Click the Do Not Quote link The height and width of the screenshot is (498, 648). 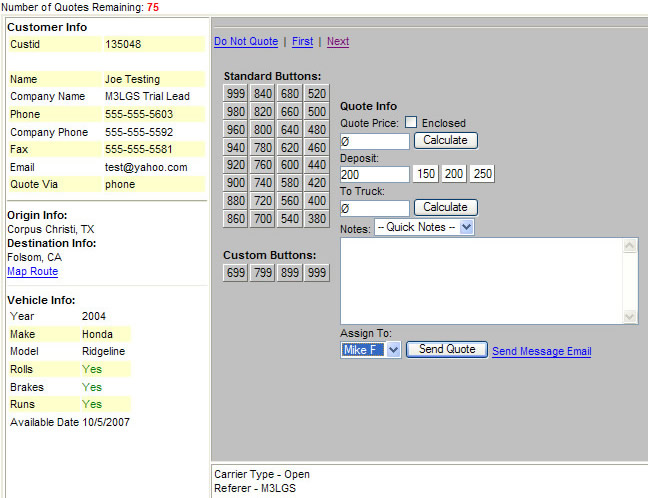tap(246, 42)
